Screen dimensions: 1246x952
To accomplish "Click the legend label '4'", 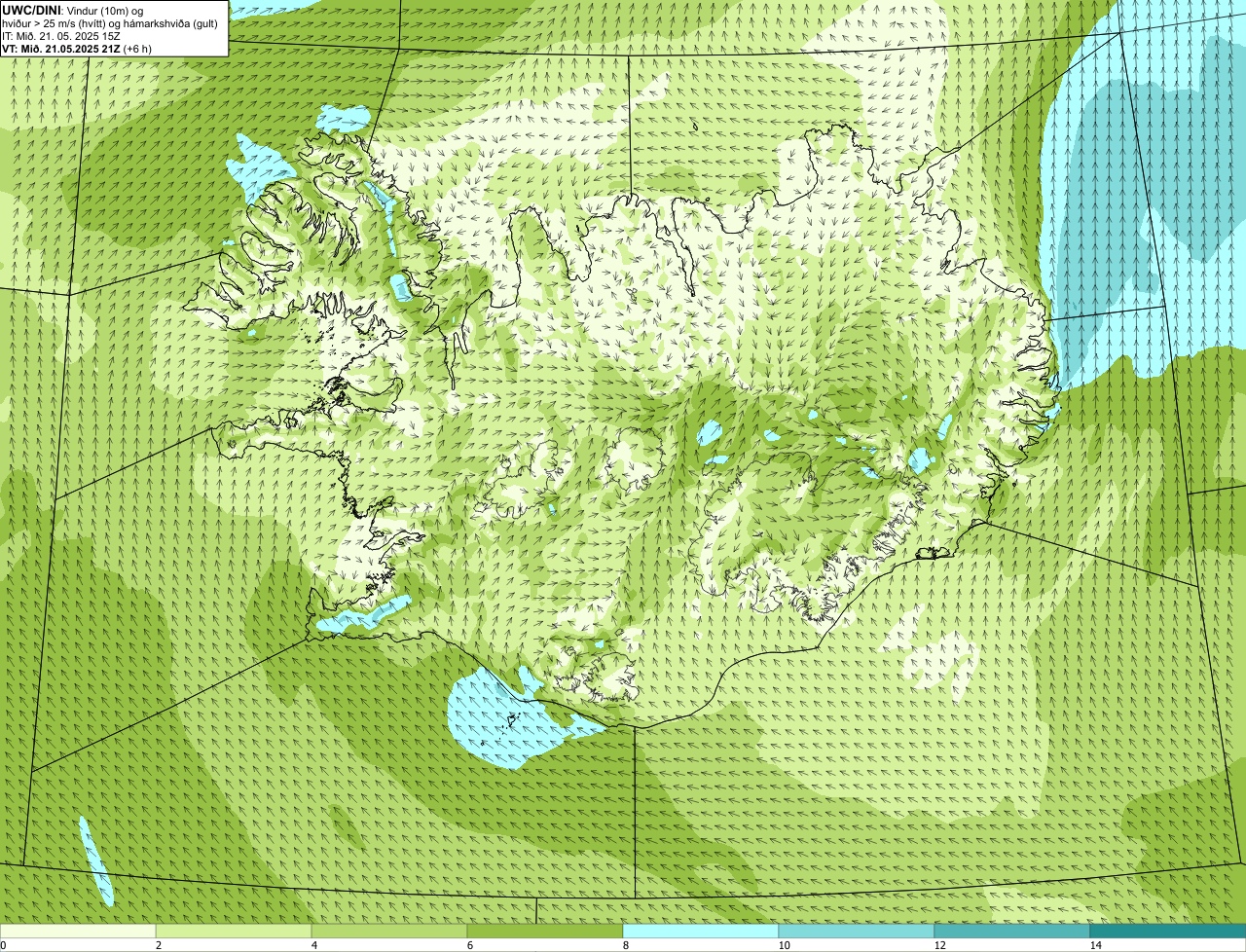I will click(314, 945).
